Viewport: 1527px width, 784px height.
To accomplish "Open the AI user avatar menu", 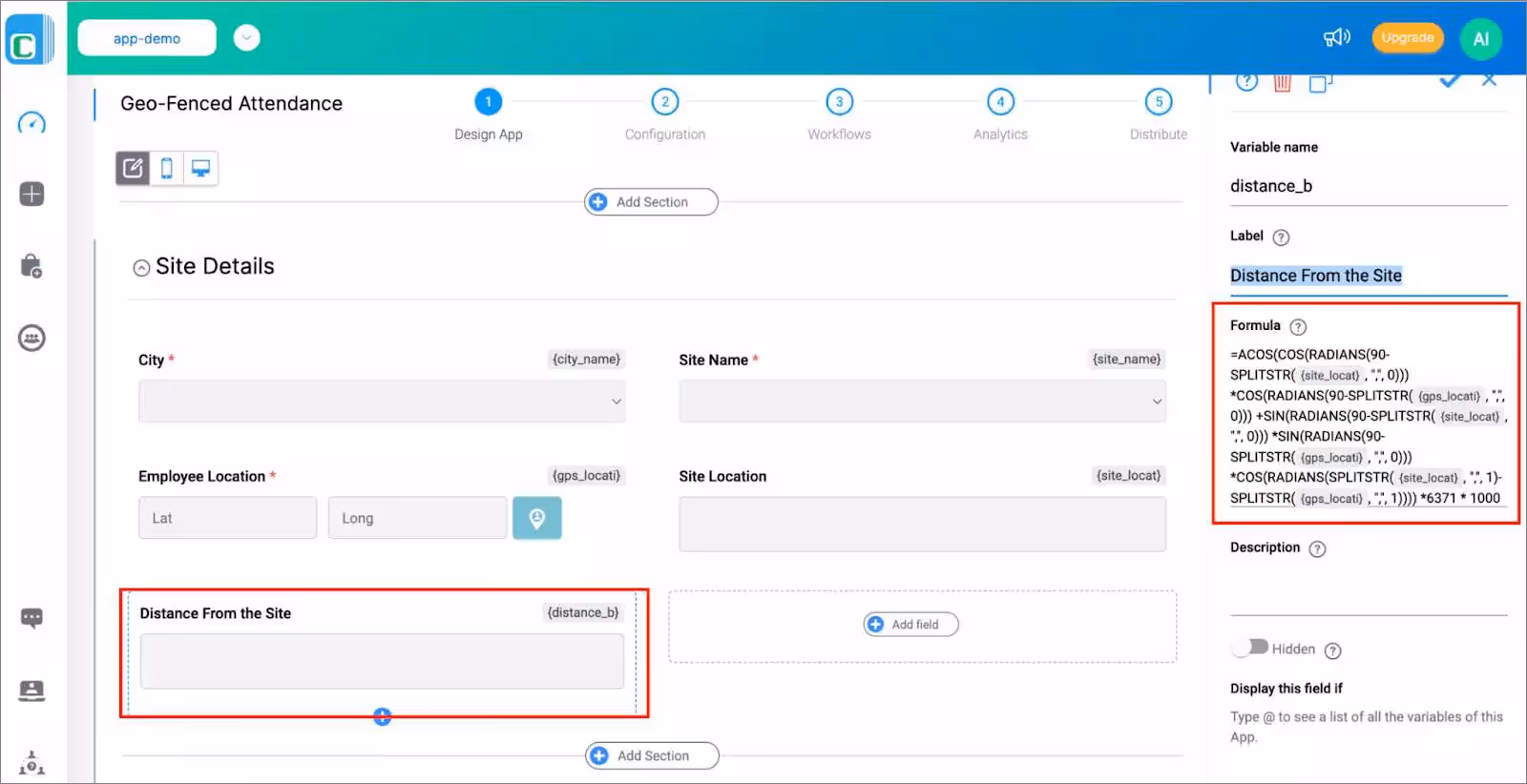I will (x=1480, y=39).
